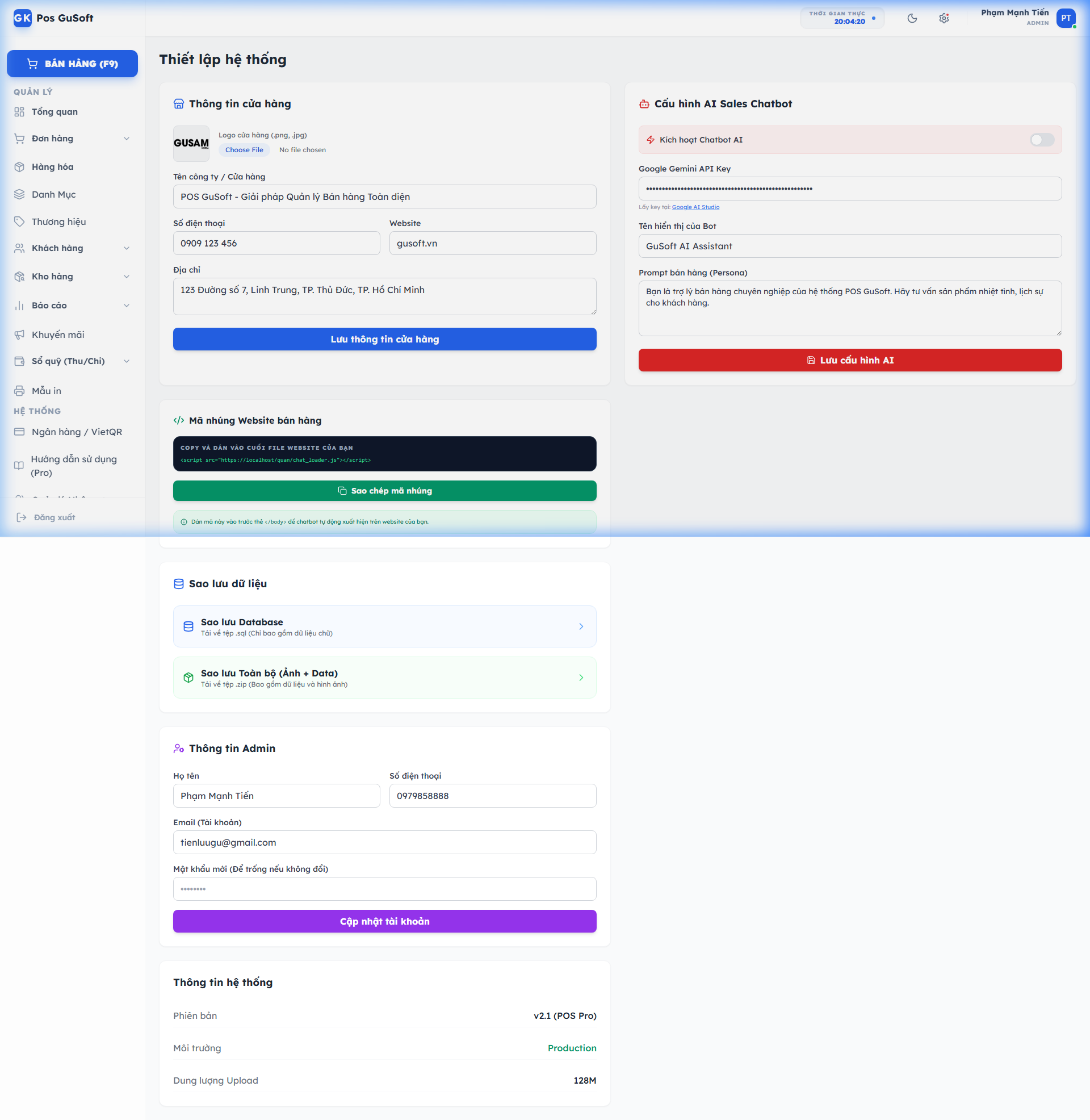
Task: Select Hướng dẫn sử dụng (Pro)
Action: (x=74, y=466)
